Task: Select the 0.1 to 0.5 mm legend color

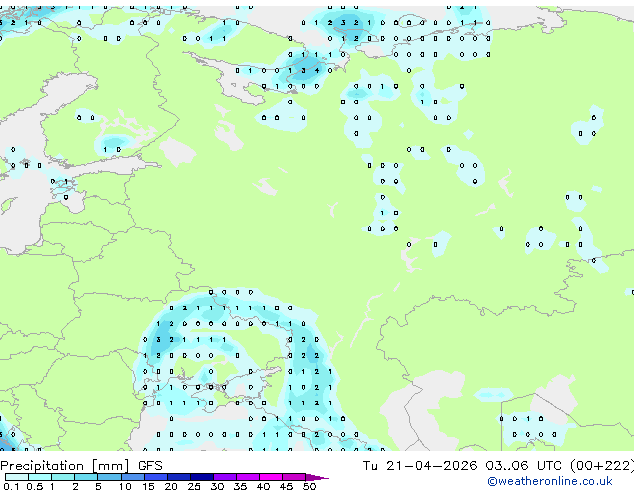Action: click(x=17, y=477)
